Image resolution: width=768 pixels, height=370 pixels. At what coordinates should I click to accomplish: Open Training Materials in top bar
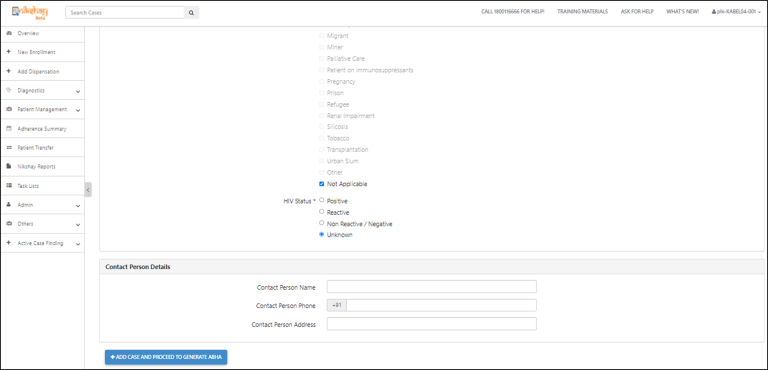582,12
